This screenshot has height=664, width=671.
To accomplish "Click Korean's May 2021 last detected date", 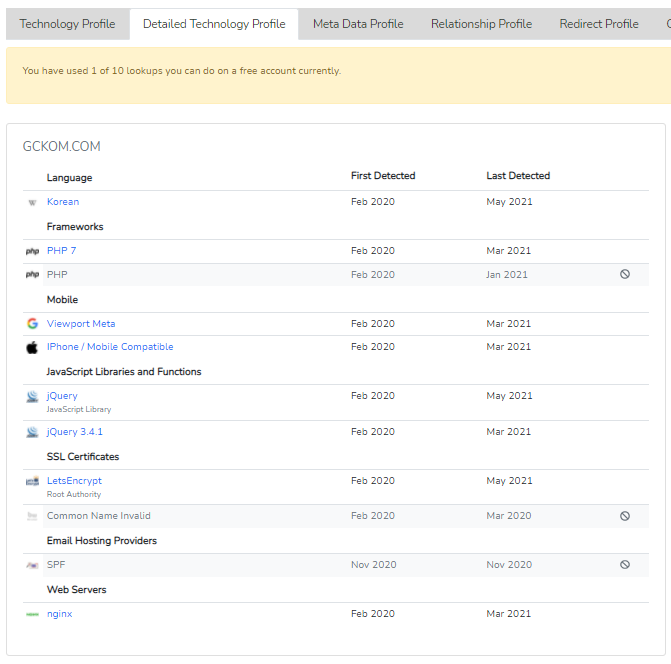I will [509, 202].
